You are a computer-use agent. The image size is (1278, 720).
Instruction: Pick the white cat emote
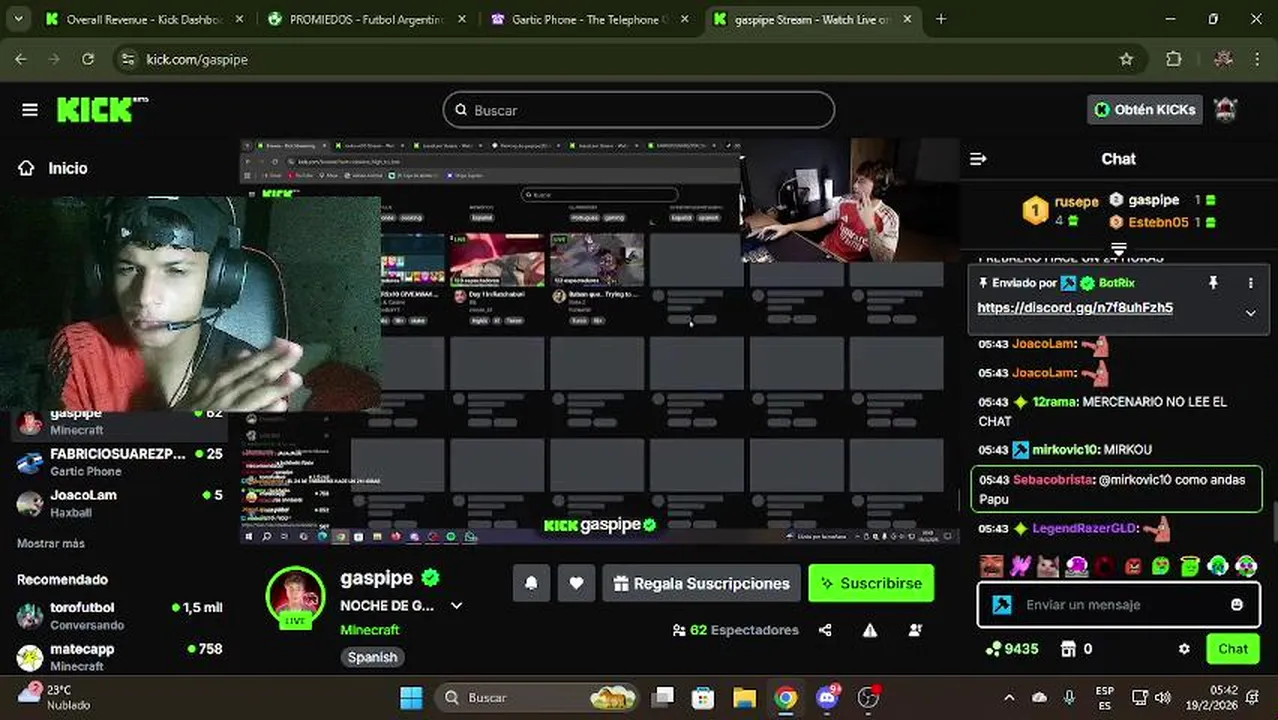pos(1048,566)
